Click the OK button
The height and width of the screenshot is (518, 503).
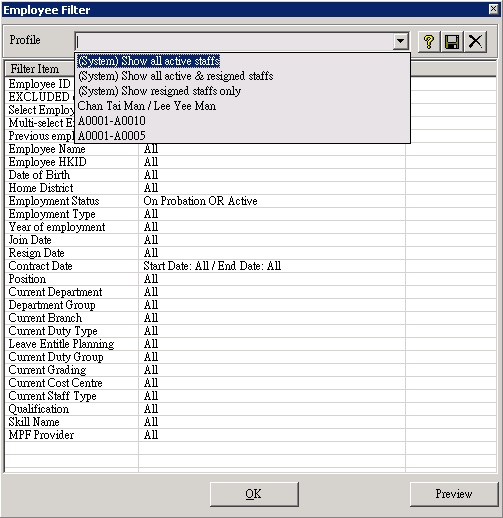pyautogui.click(x=254, y=494)
